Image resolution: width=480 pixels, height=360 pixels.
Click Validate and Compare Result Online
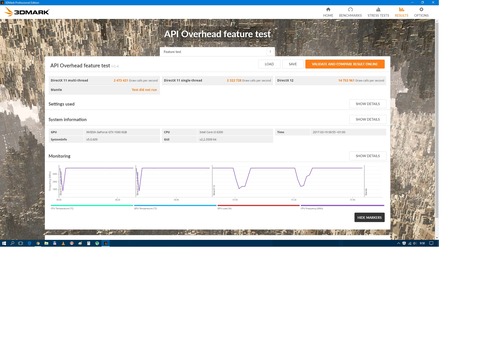tap(345, 64)
